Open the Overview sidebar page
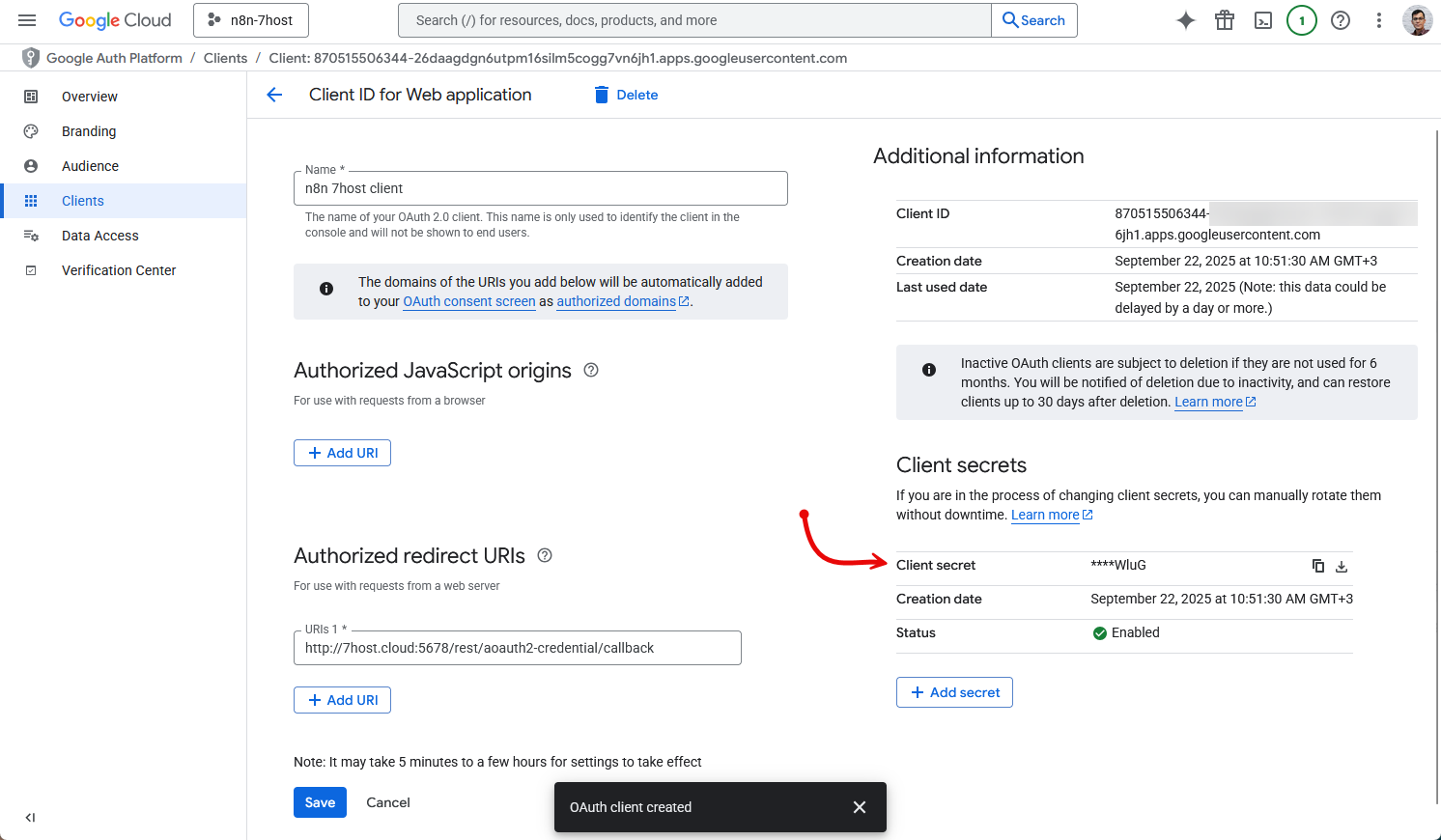 pos(123,97)
